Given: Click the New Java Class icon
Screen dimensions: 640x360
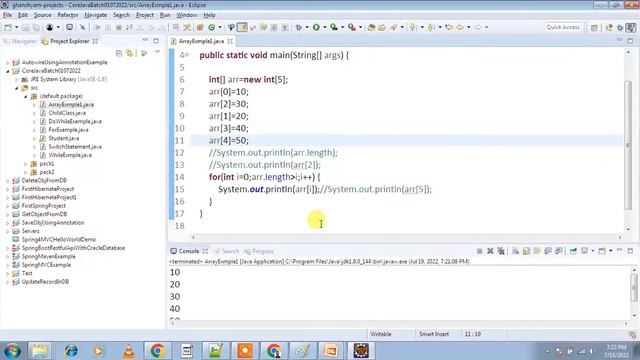Looking at the screenshot, I should 211,27.
